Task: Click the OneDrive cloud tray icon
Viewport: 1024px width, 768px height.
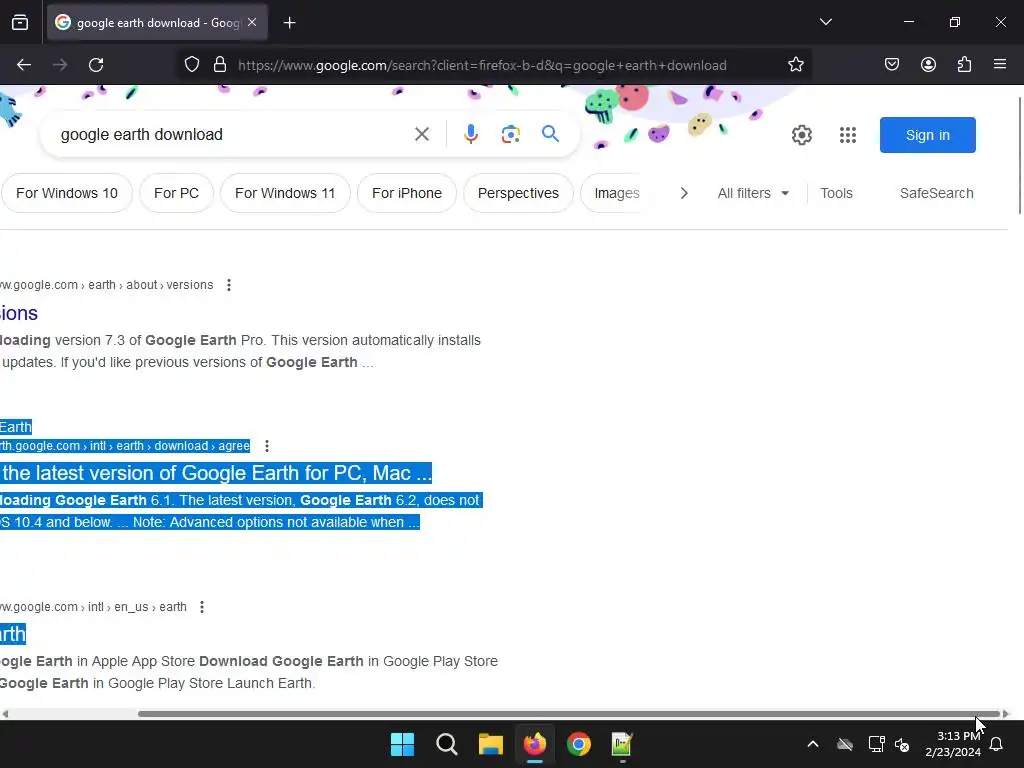Action: click(845, 744)
